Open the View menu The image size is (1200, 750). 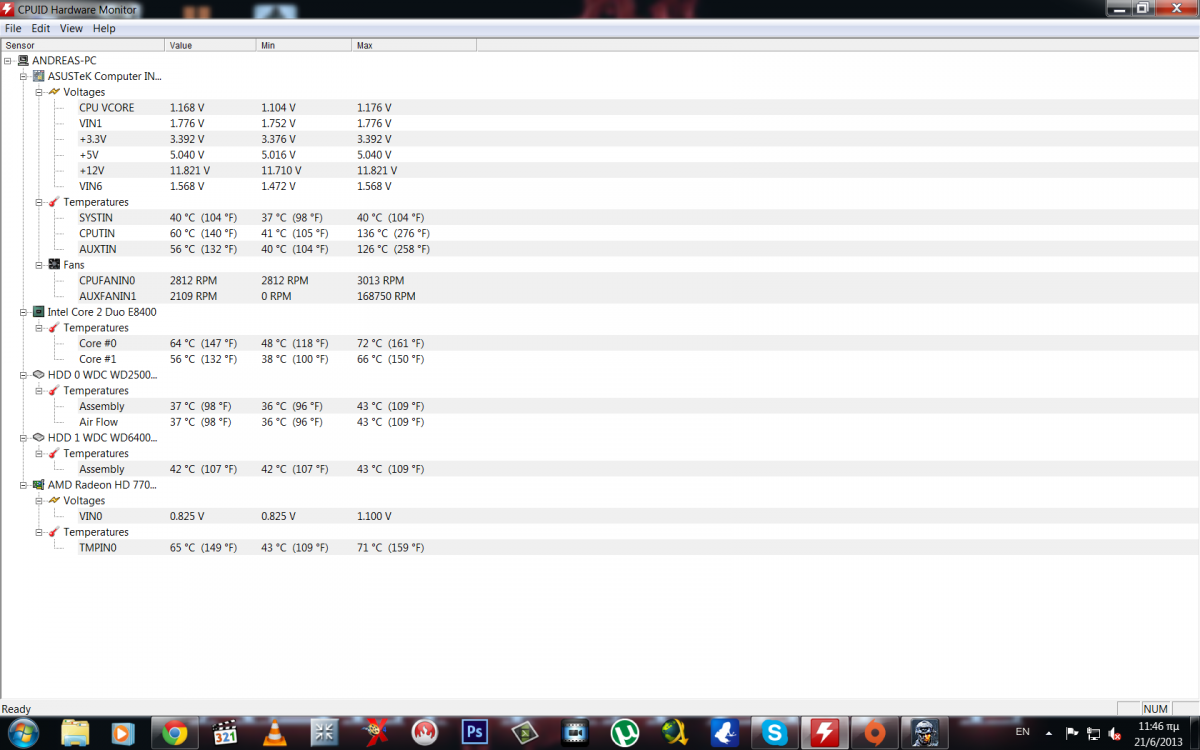click(x=71, y=29)
